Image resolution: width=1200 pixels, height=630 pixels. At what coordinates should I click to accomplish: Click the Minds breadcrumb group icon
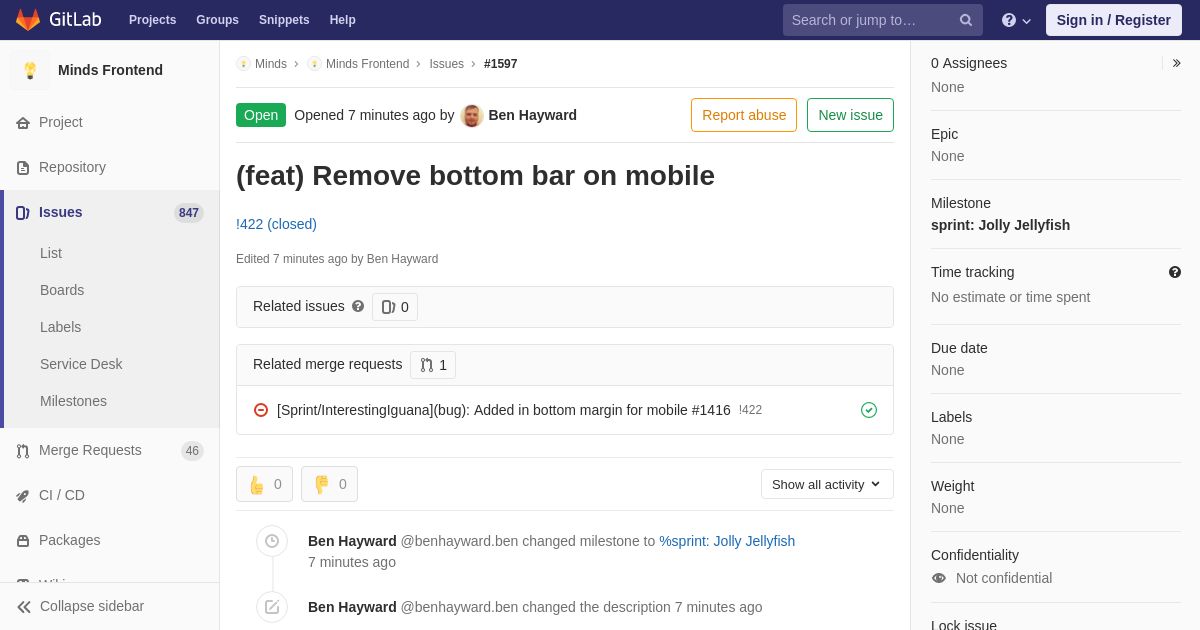243,64
